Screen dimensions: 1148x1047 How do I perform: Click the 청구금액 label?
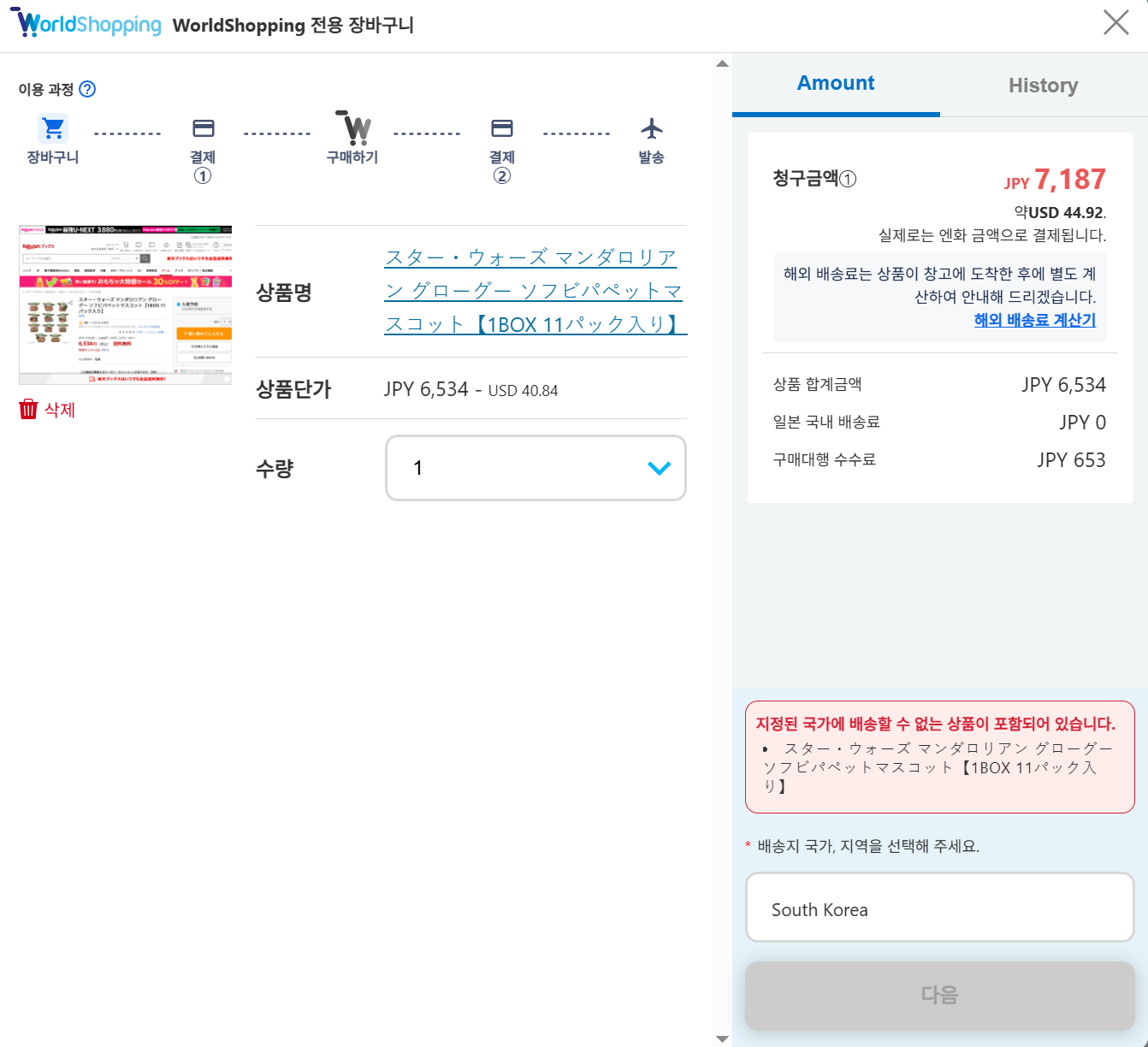[x=805, y=178]
